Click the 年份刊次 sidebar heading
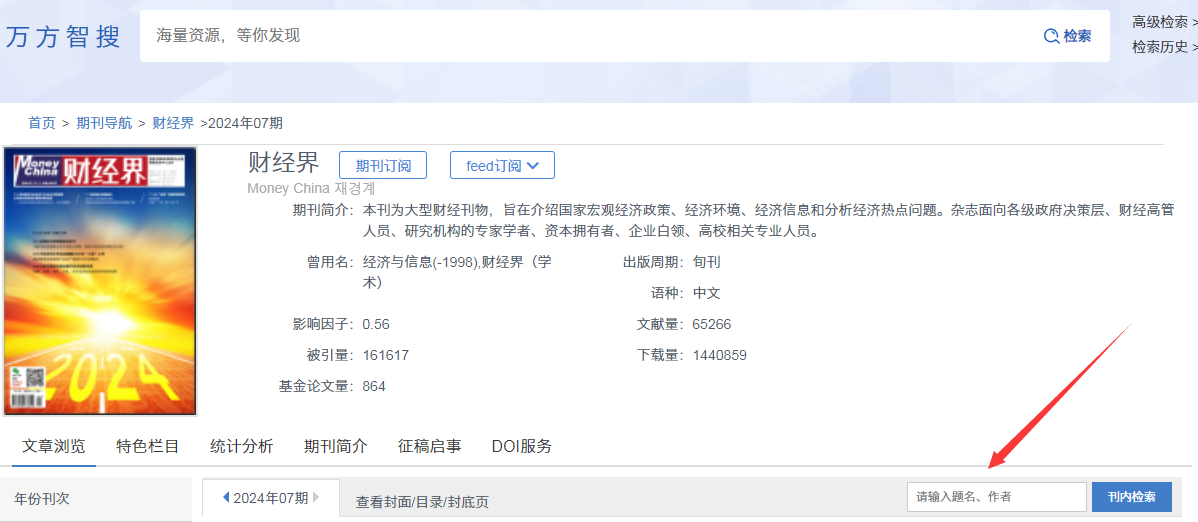Screen dimensions: 1198x522 click(x=42, y=498)
